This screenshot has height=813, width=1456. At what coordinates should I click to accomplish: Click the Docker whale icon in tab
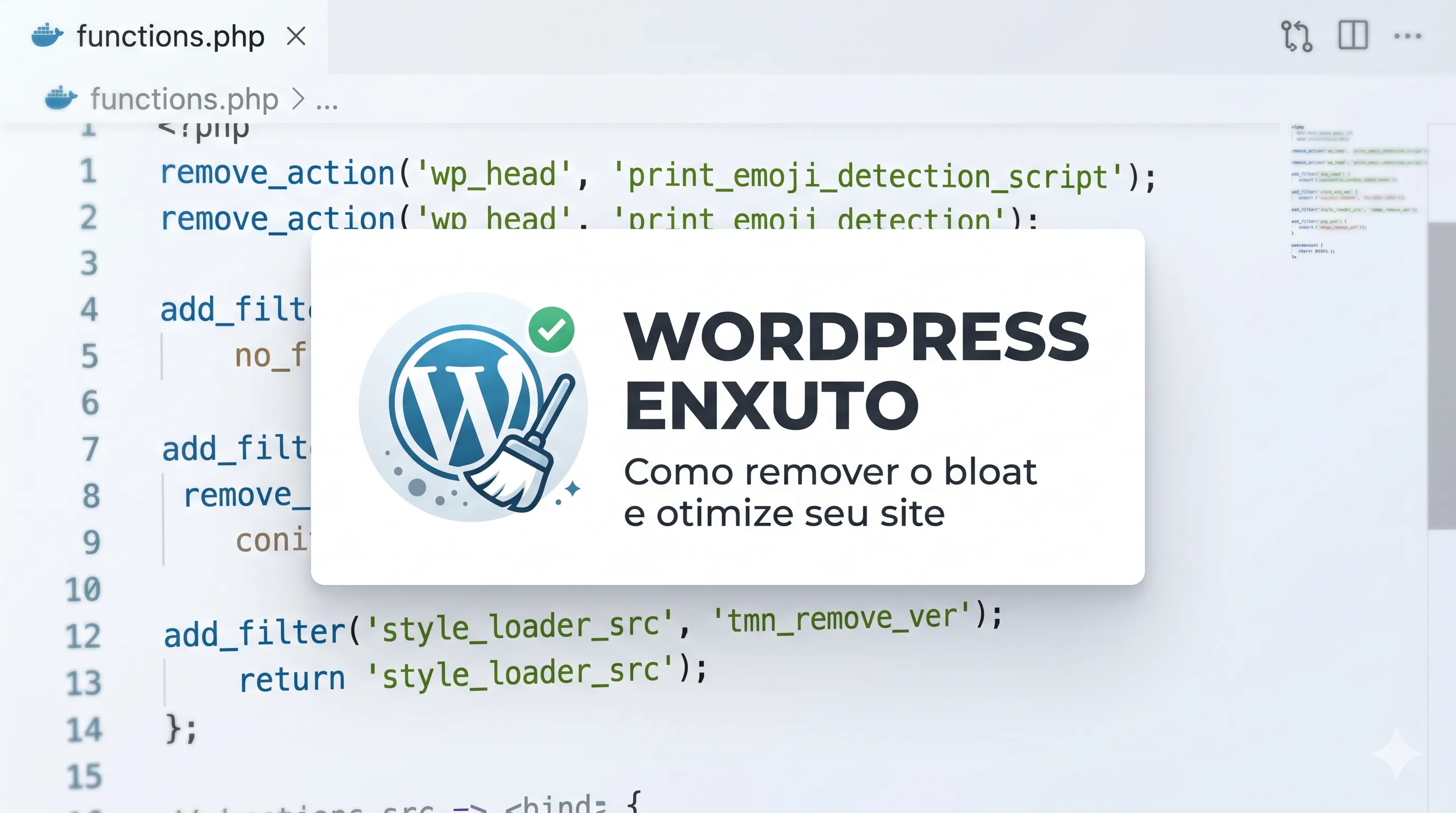(x=48, y=35)
